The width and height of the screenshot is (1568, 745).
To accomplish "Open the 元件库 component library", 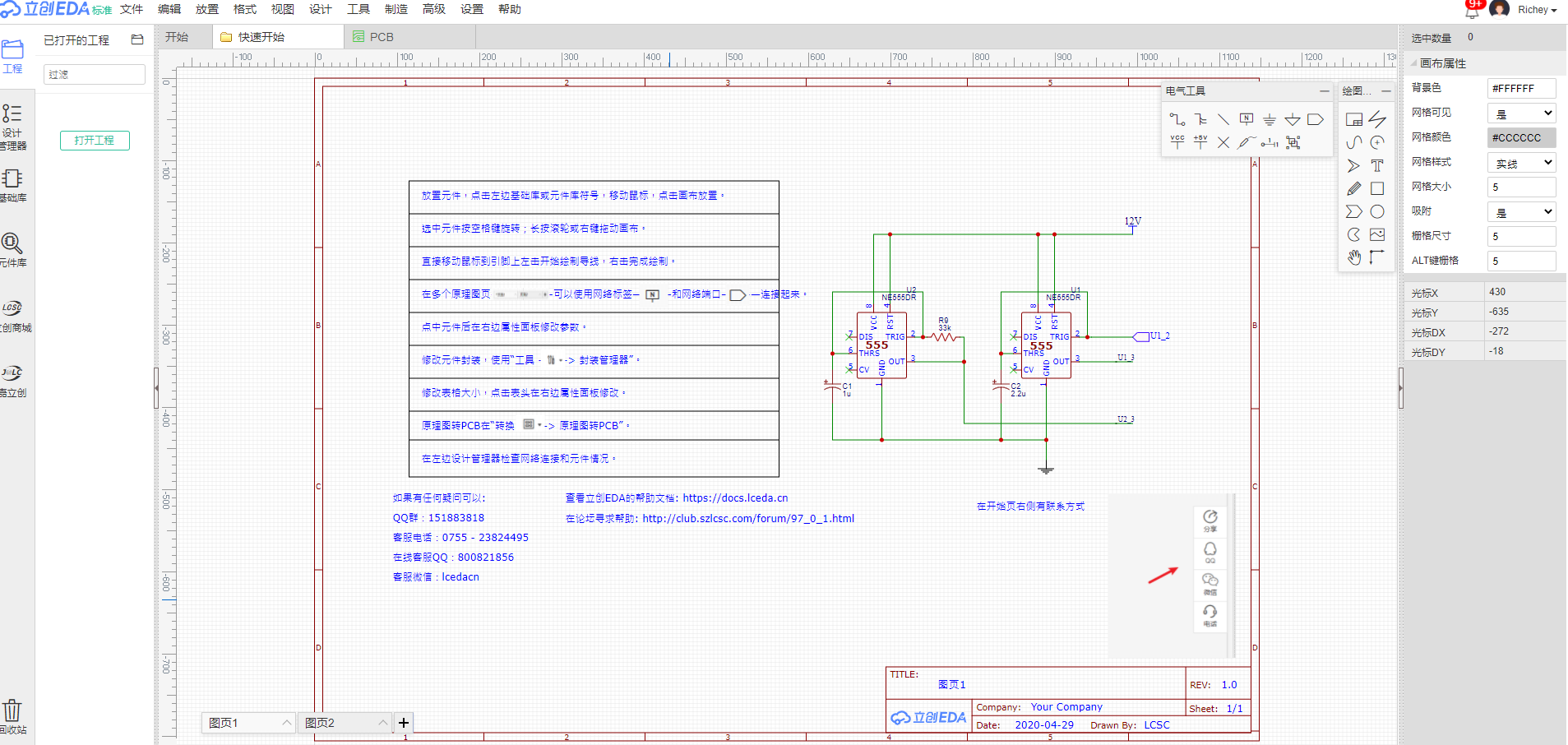I will 12,250.
